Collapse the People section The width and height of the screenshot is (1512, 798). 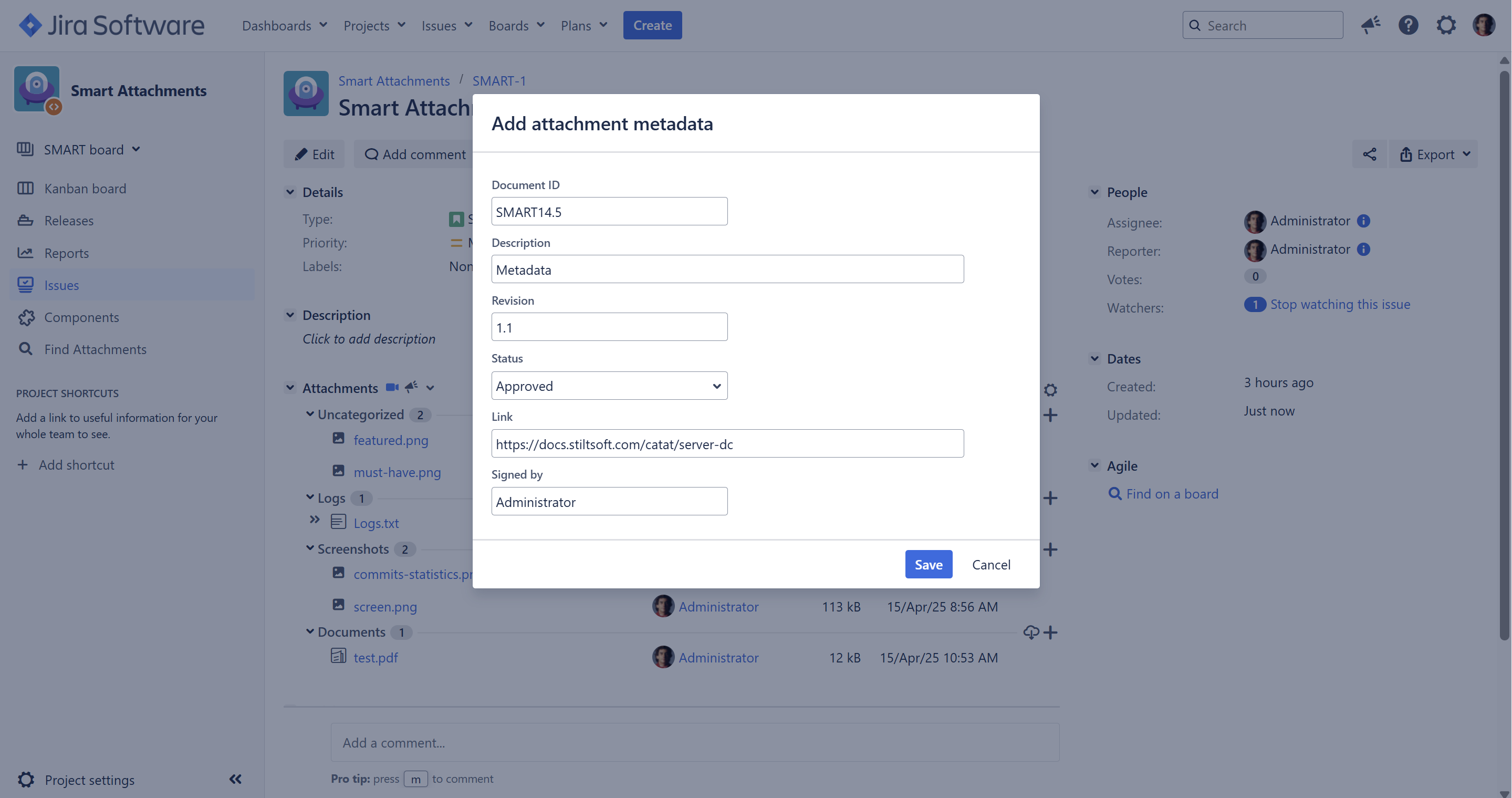[1094, 192]
